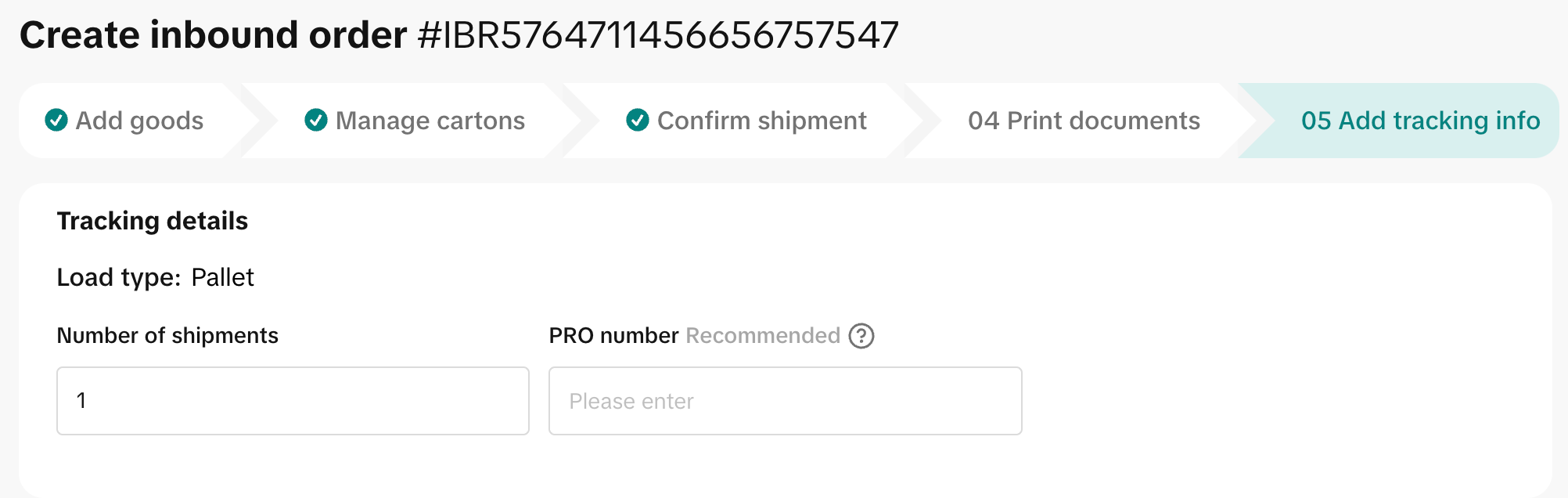Click the gray 'Recommended' hint text
The height and width of the screenshot is (498, 1568).
tap(763, 336)
